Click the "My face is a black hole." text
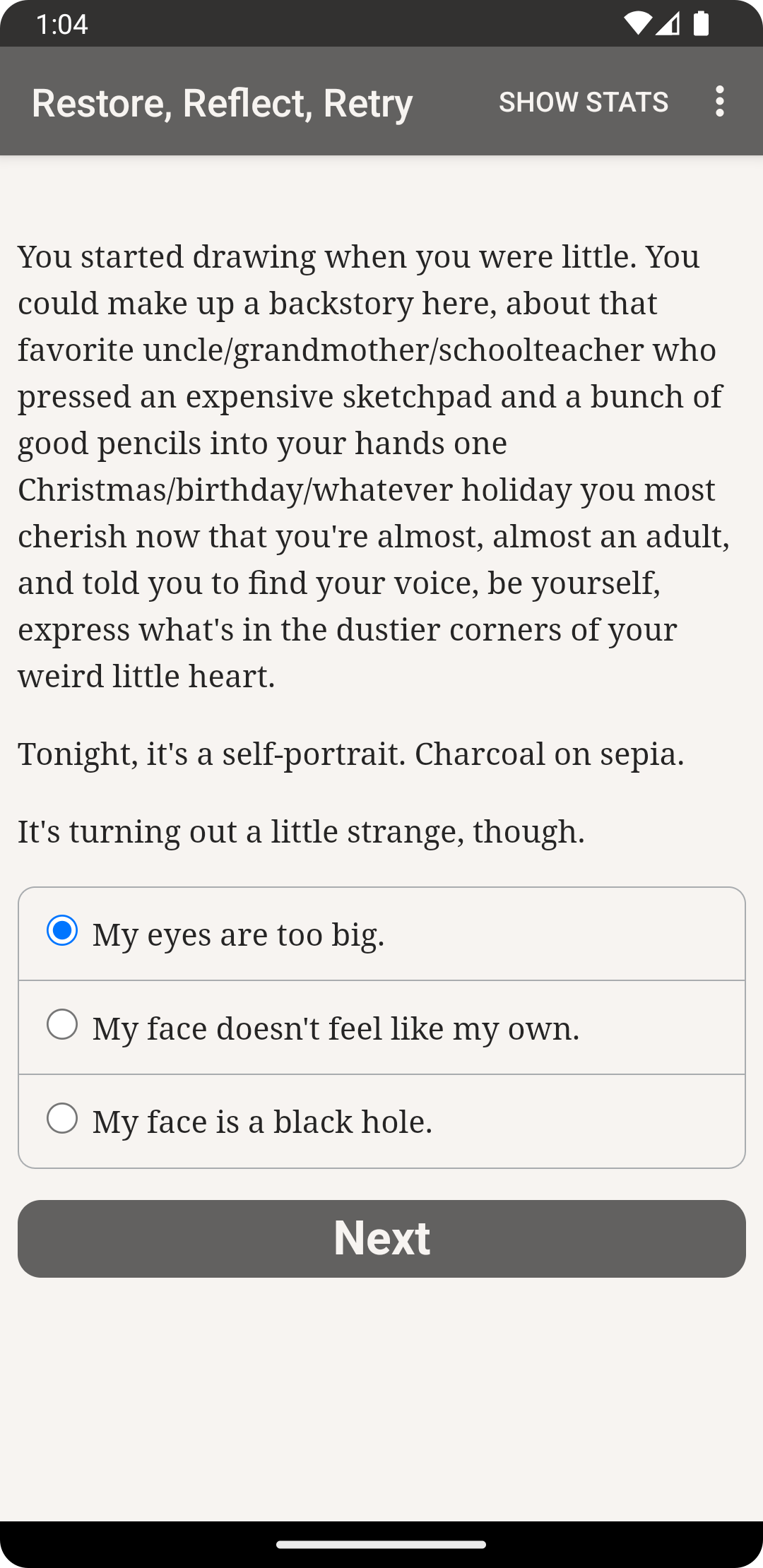Image resolution: width=763 pixels, height=1568 pixels. [x=262, y=1122]
